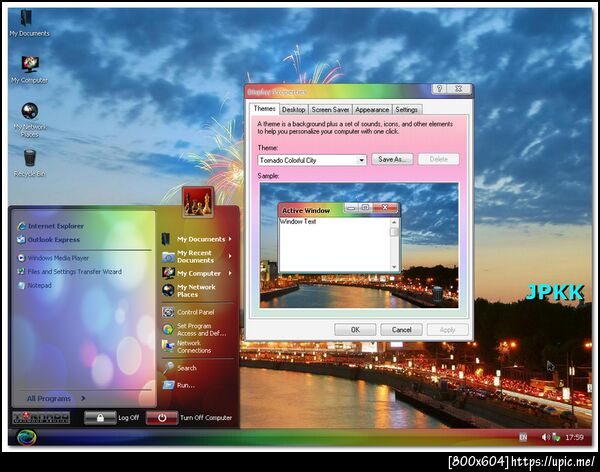The image size is (600, 472).
Task: Open Set Program Access and Defaults
Action: 194,330
